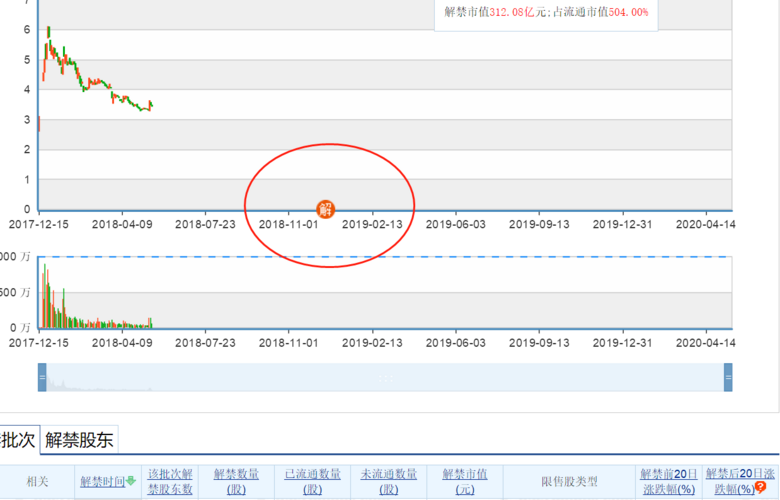Click the 2019-02-13 label under volume chart
The width and height of the screenshot is (780, 500).
[372, 343]
